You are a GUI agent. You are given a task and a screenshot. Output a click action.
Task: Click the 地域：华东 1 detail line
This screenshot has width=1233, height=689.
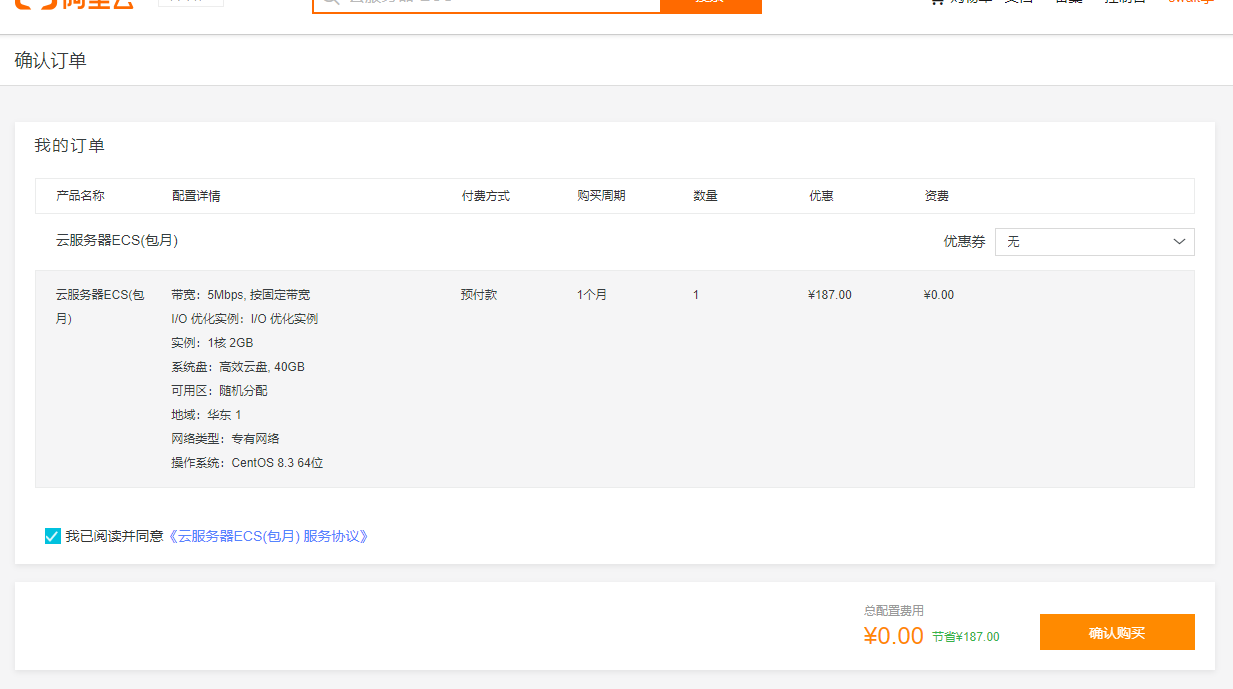pos(206,415)
